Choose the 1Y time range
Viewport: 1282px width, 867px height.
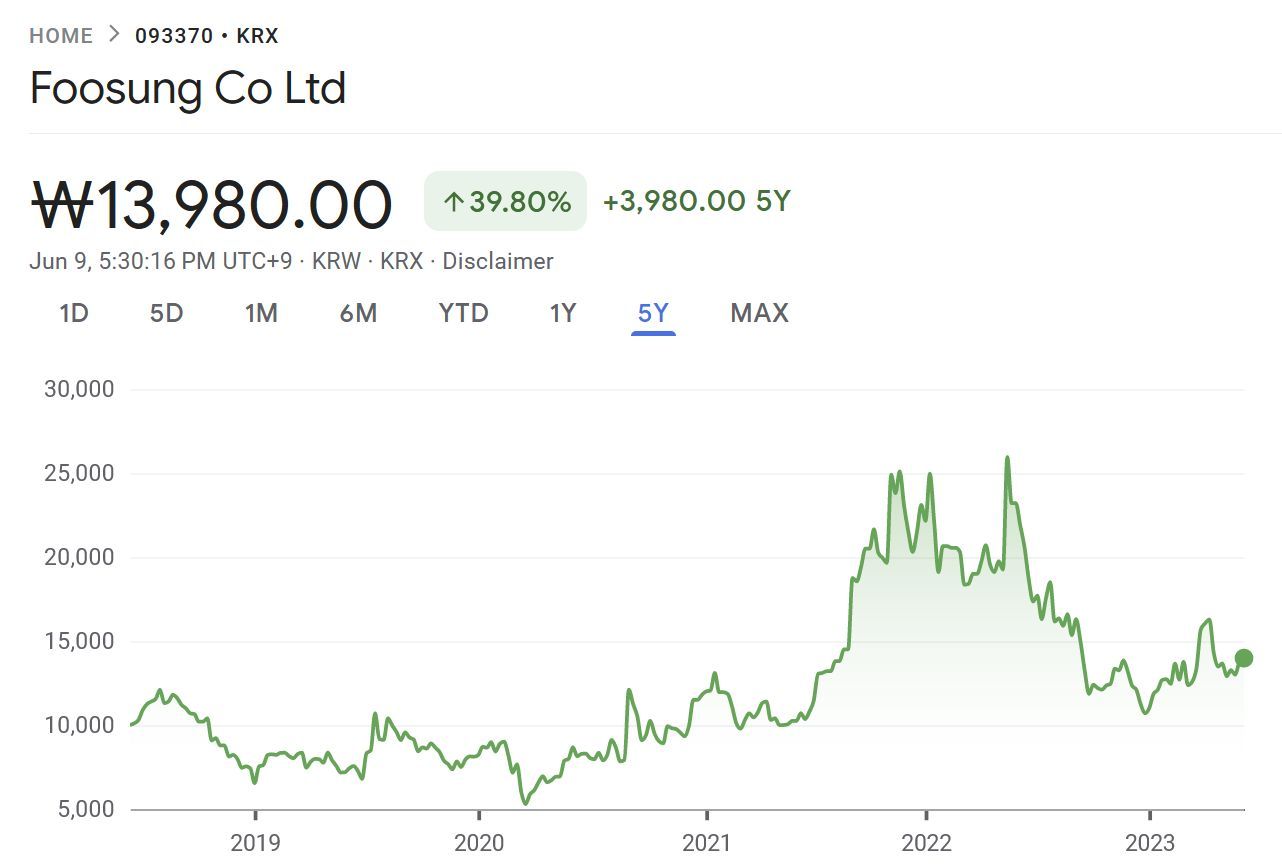563,314
